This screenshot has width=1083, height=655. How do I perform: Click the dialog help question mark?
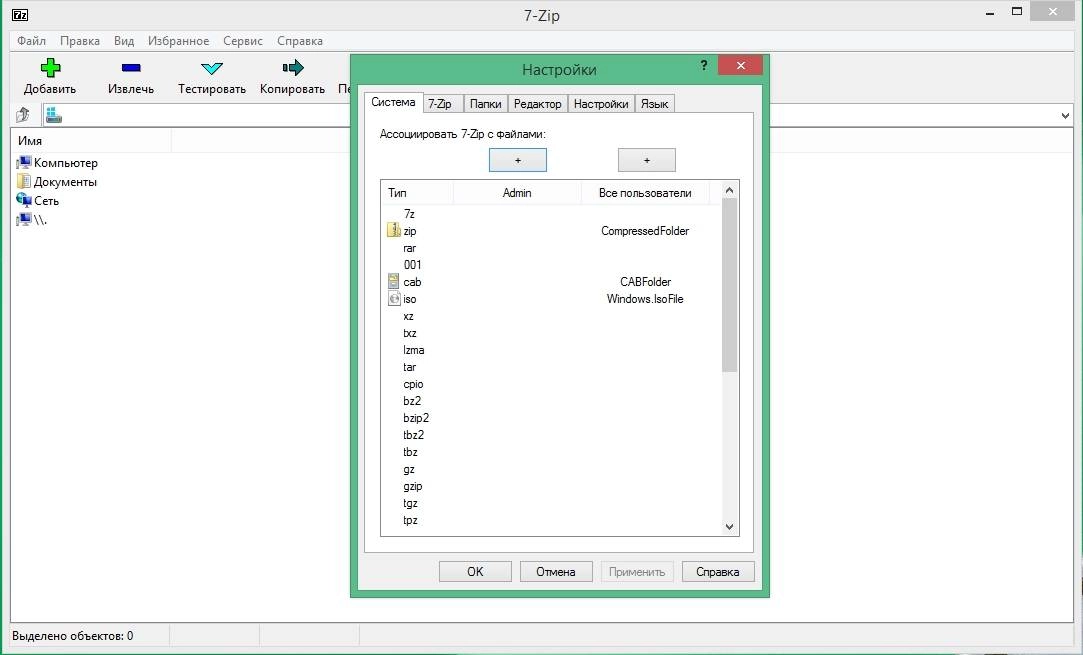click(x=704, y=66)
